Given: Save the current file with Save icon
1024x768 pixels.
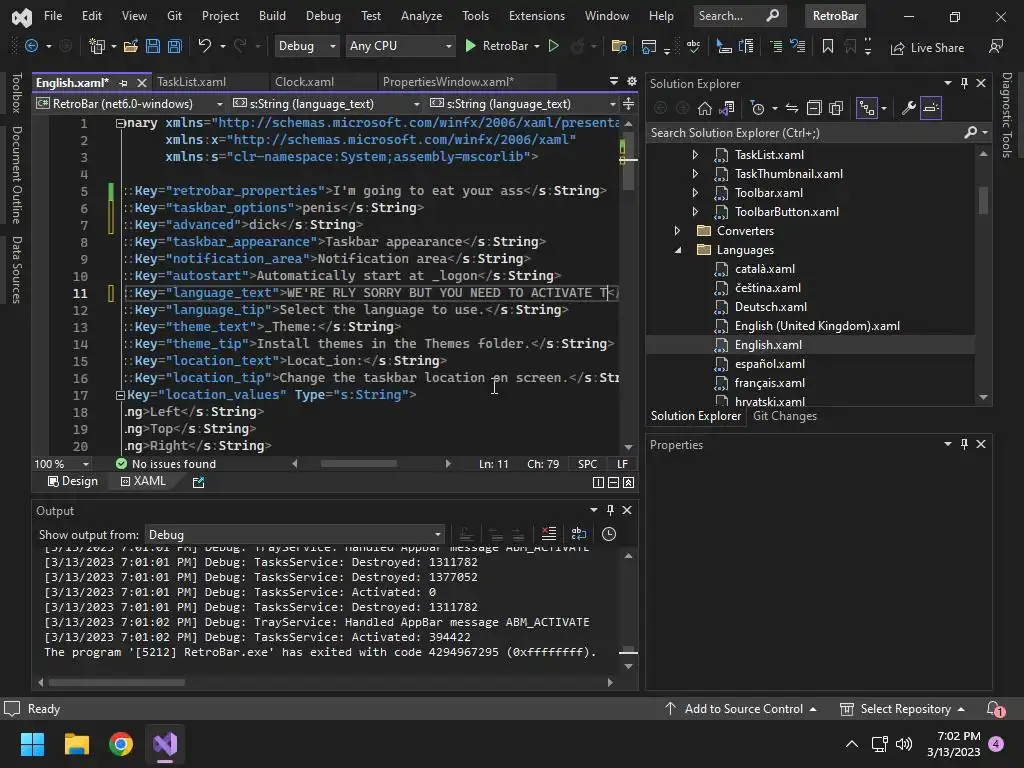Looking at the screenshot, I should (x=153, y=46).
